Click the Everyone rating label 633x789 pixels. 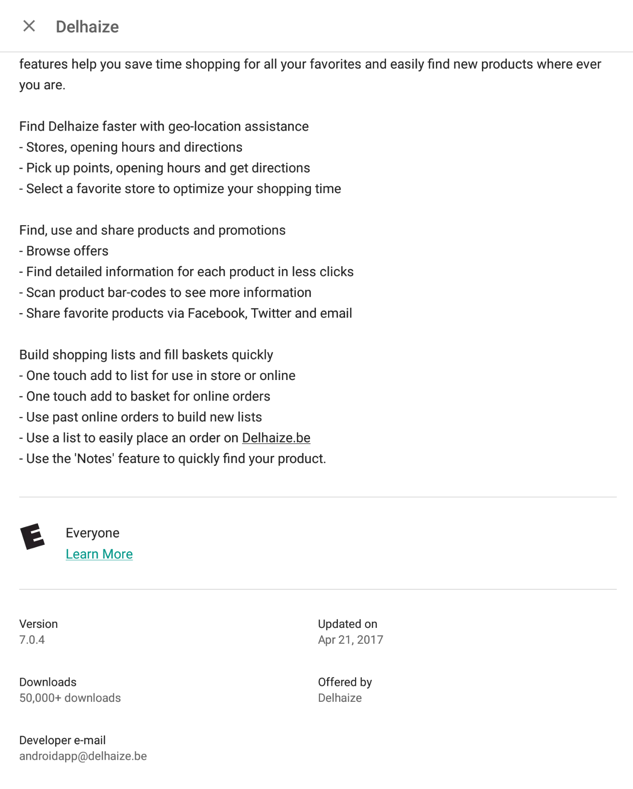click(92, 533)
